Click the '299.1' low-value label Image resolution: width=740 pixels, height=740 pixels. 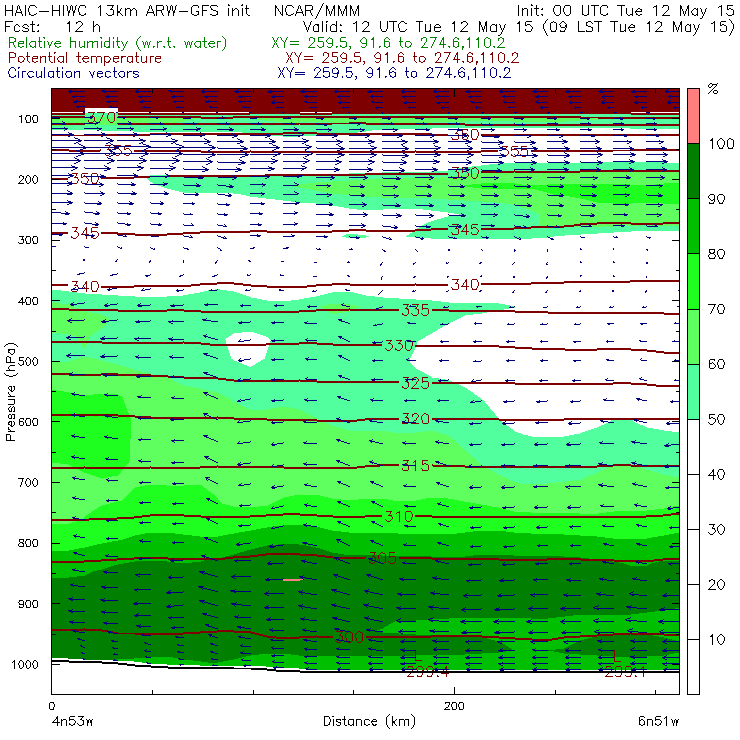tap(625, 672)
